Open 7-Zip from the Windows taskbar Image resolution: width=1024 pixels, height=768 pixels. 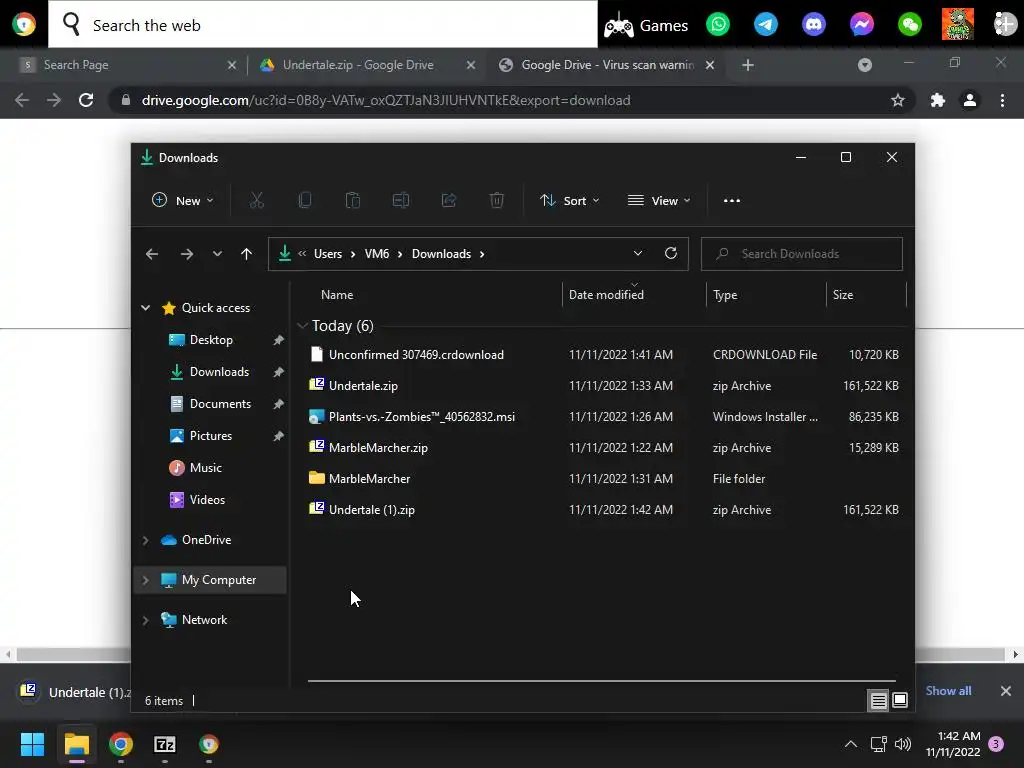pyautogui.click(x=165, y=744)
